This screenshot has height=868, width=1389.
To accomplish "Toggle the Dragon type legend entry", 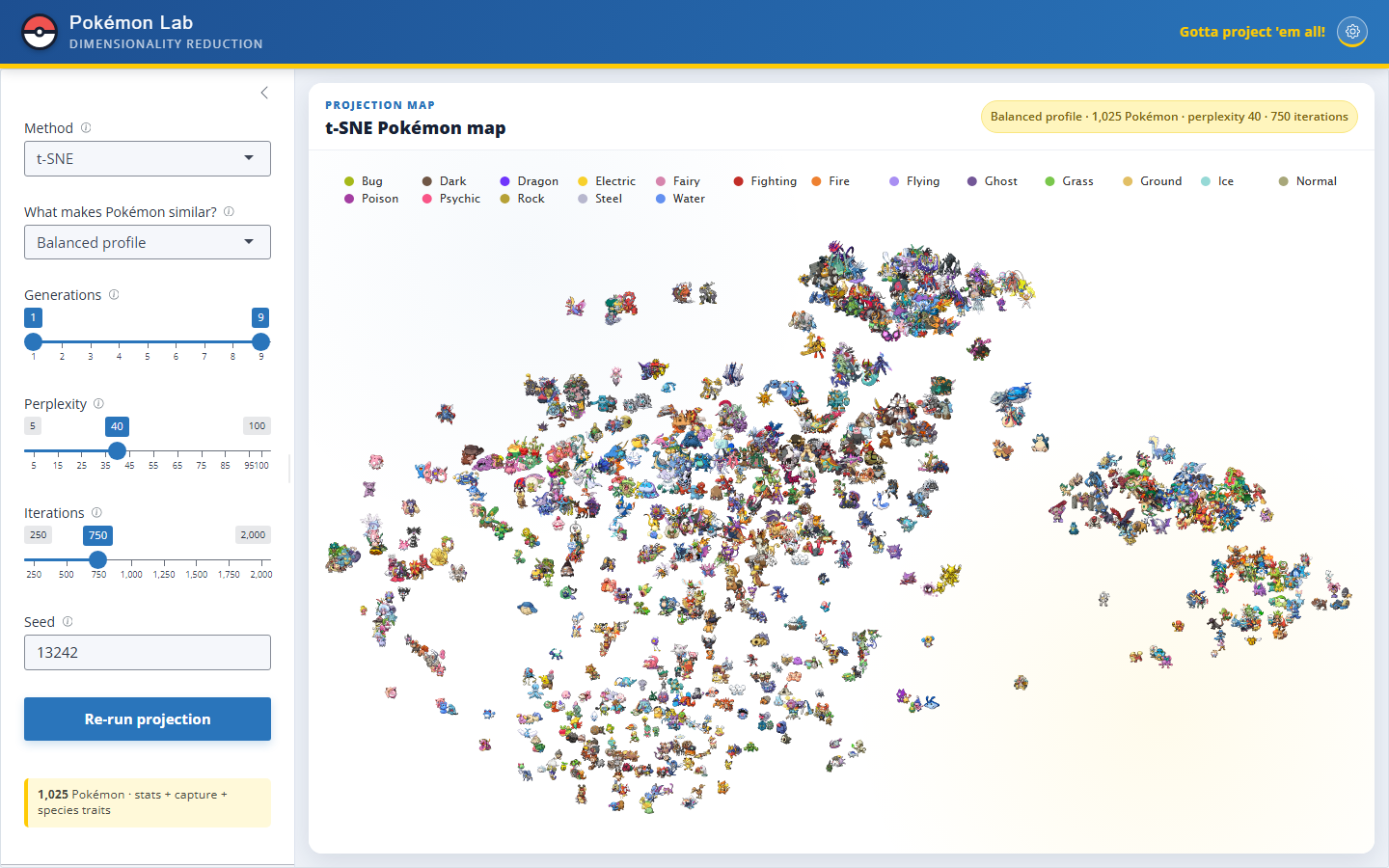I will point(529,181).
